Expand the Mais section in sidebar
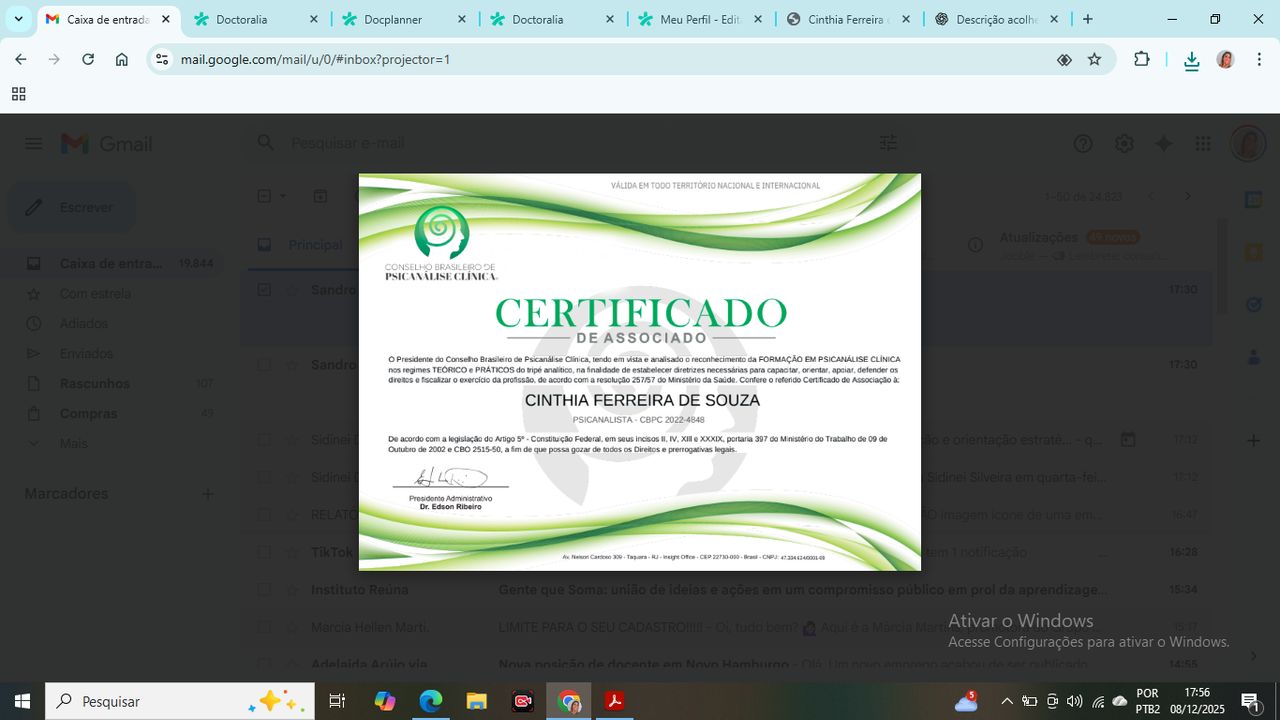The image size is (1280, 720). click(73, 443)
